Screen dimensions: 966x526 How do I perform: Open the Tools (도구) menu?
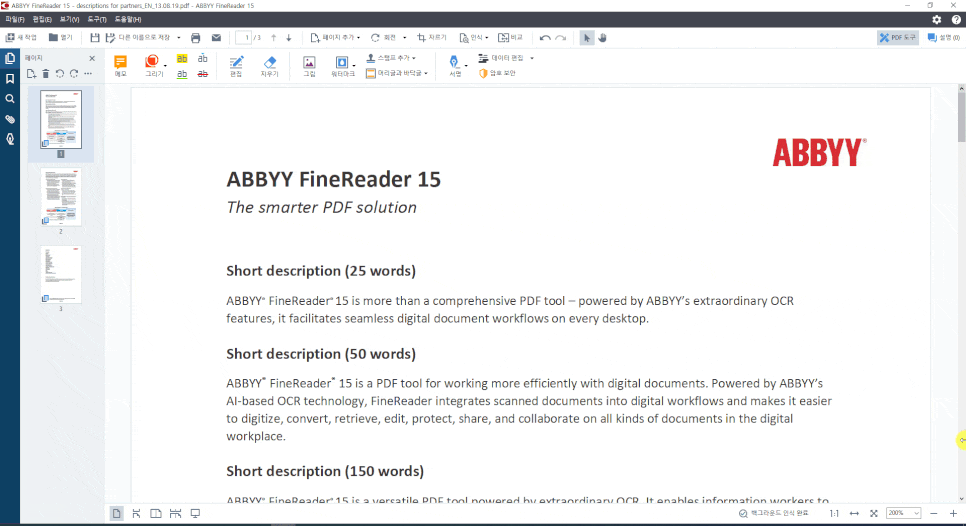pyautogui.click(x=97, y=20)
